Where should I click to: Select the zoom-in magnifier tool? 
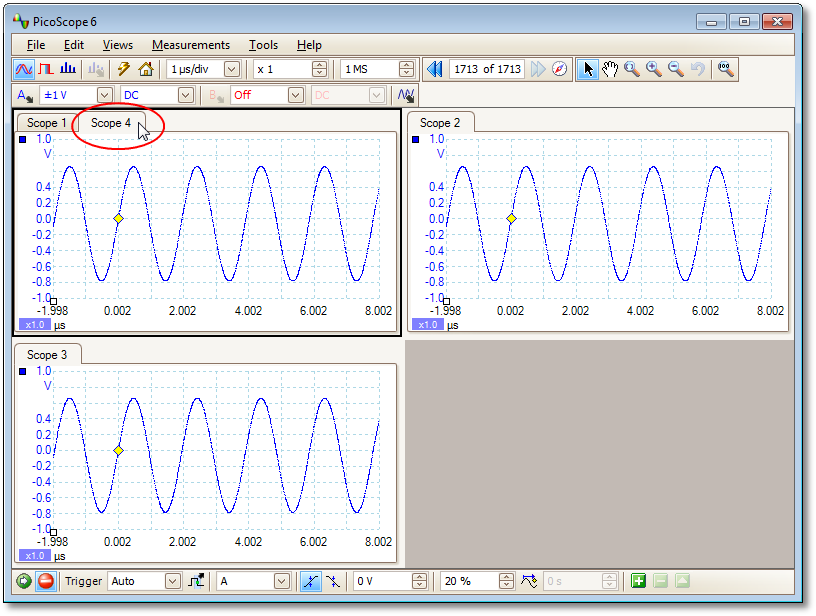(654, 69)
